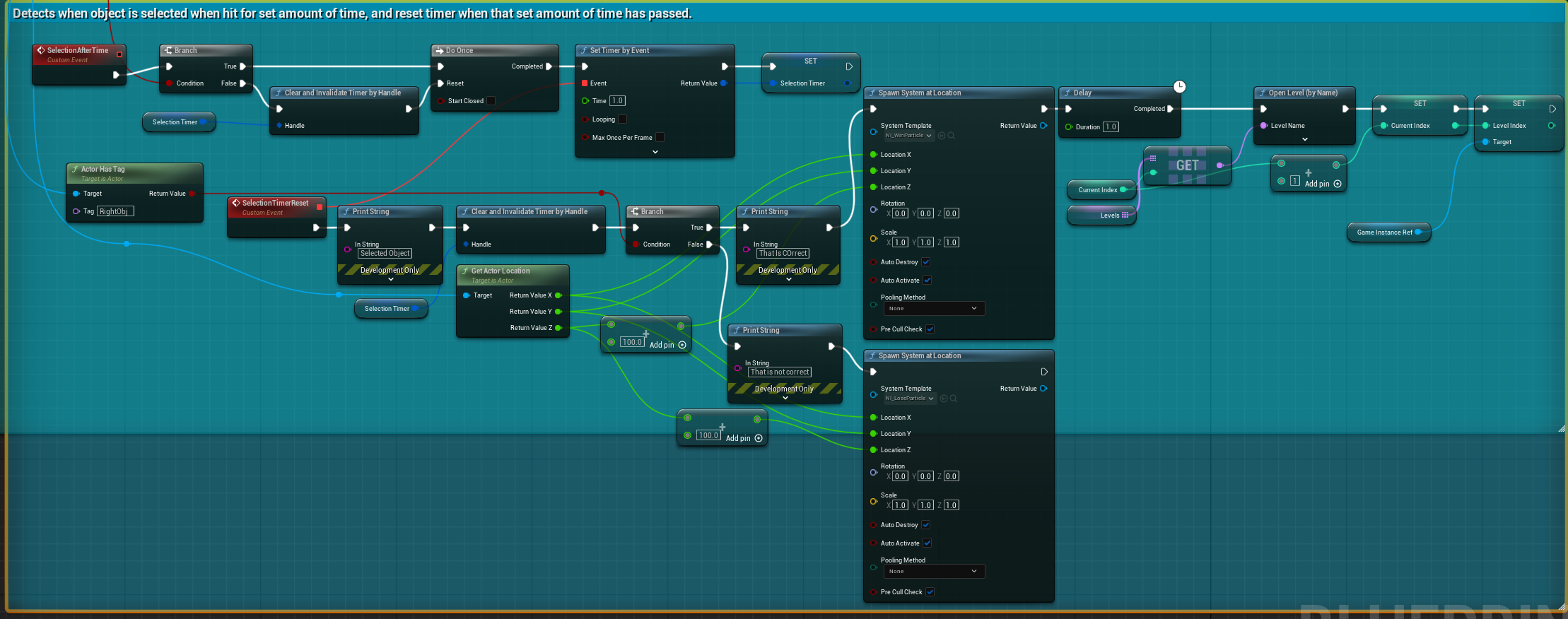Open the Pooling Method dropdown under NI_WinParticle
The width and height of the screenshot is (1568, 619).
coord(933,309)
